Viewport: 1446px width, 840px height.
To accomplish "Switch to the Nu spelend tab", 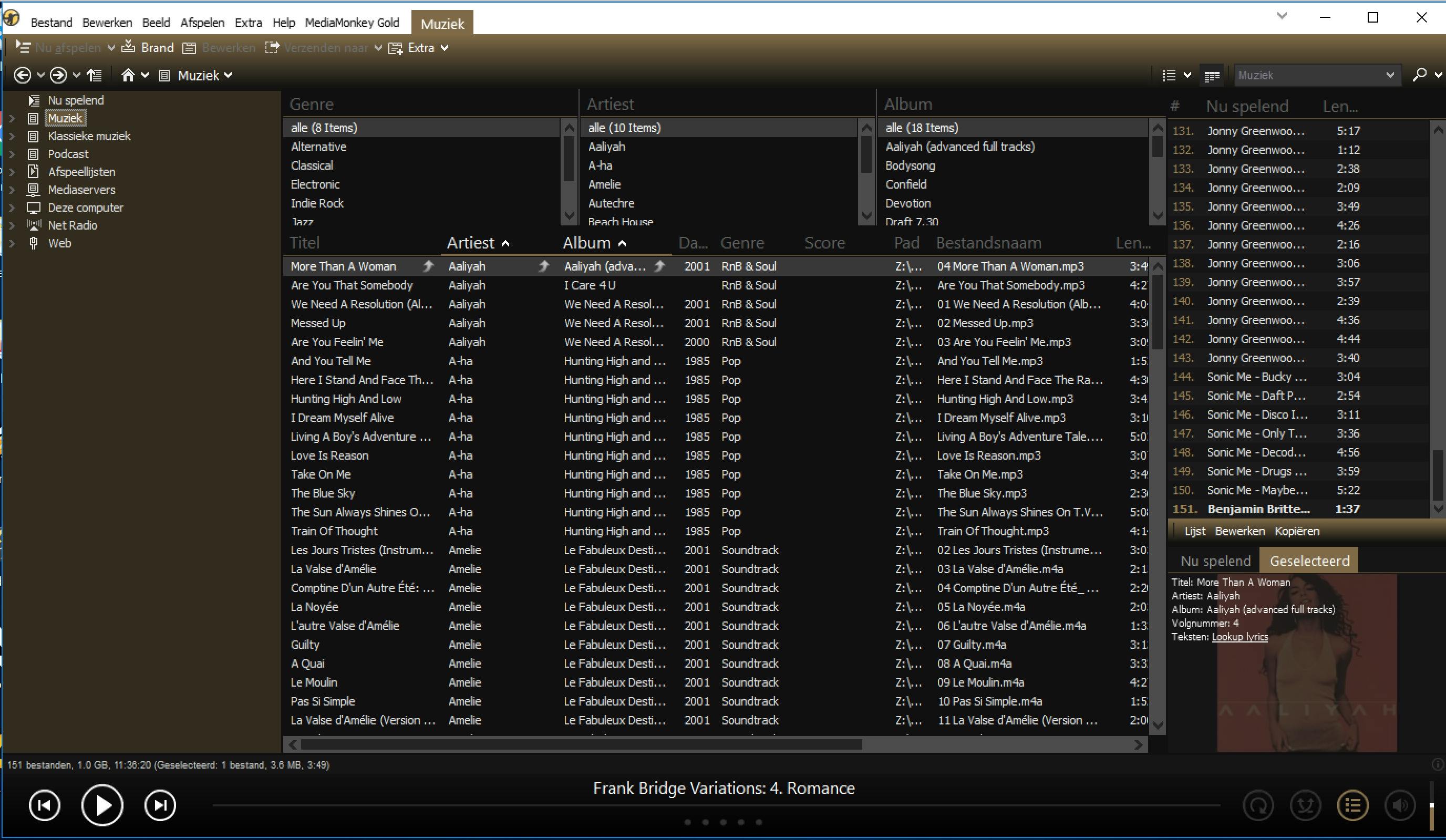I will pos(1215,561).
